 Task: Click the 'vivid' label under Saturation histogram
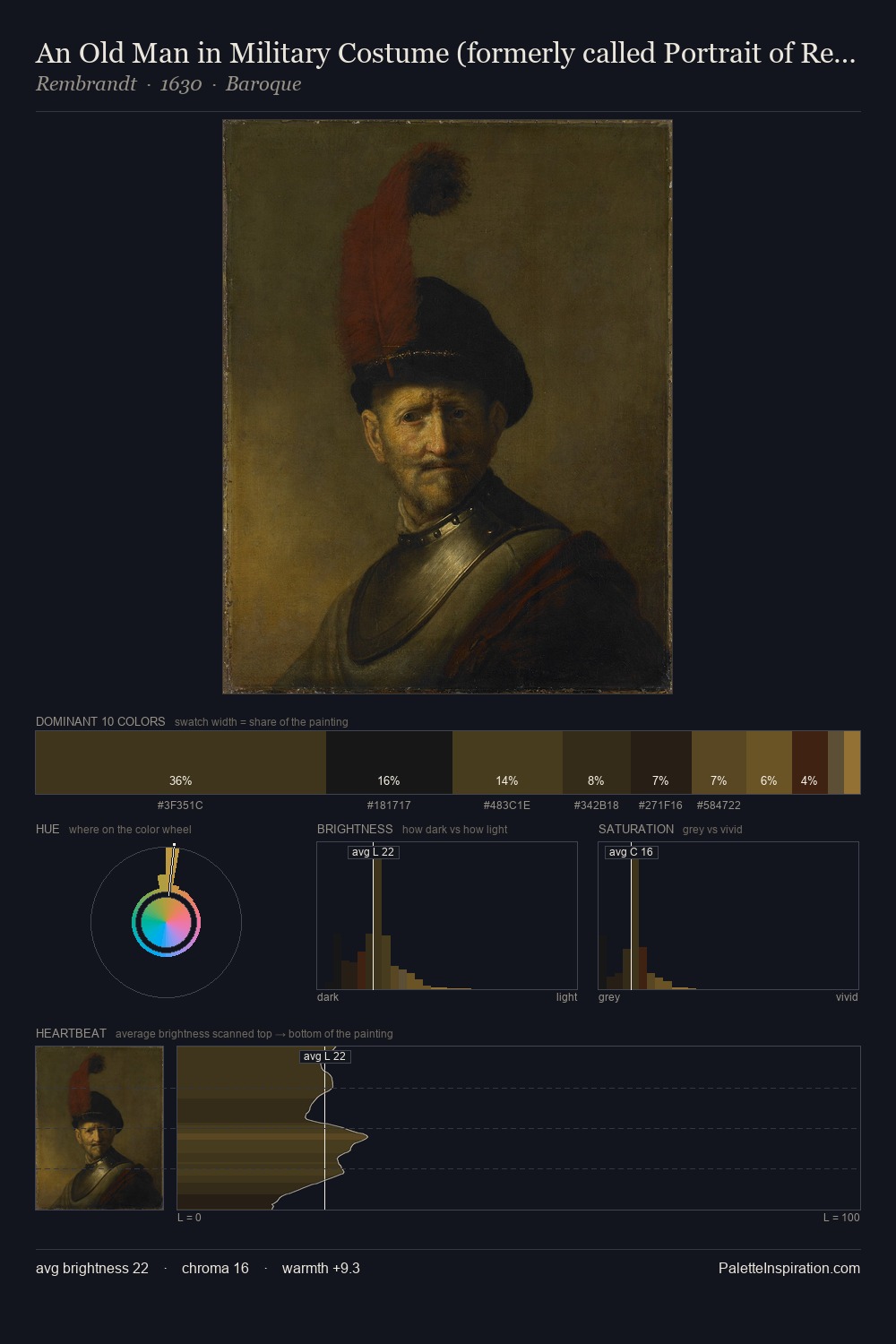point(847,997)
